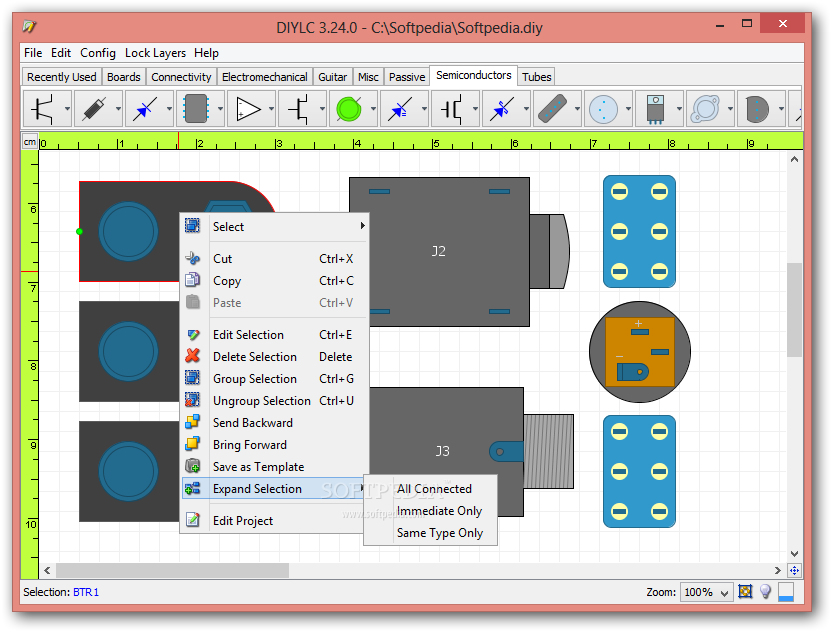Open the Lock Layers menu
Viewport: 832px width, 632px height.
tap(155, 53)
